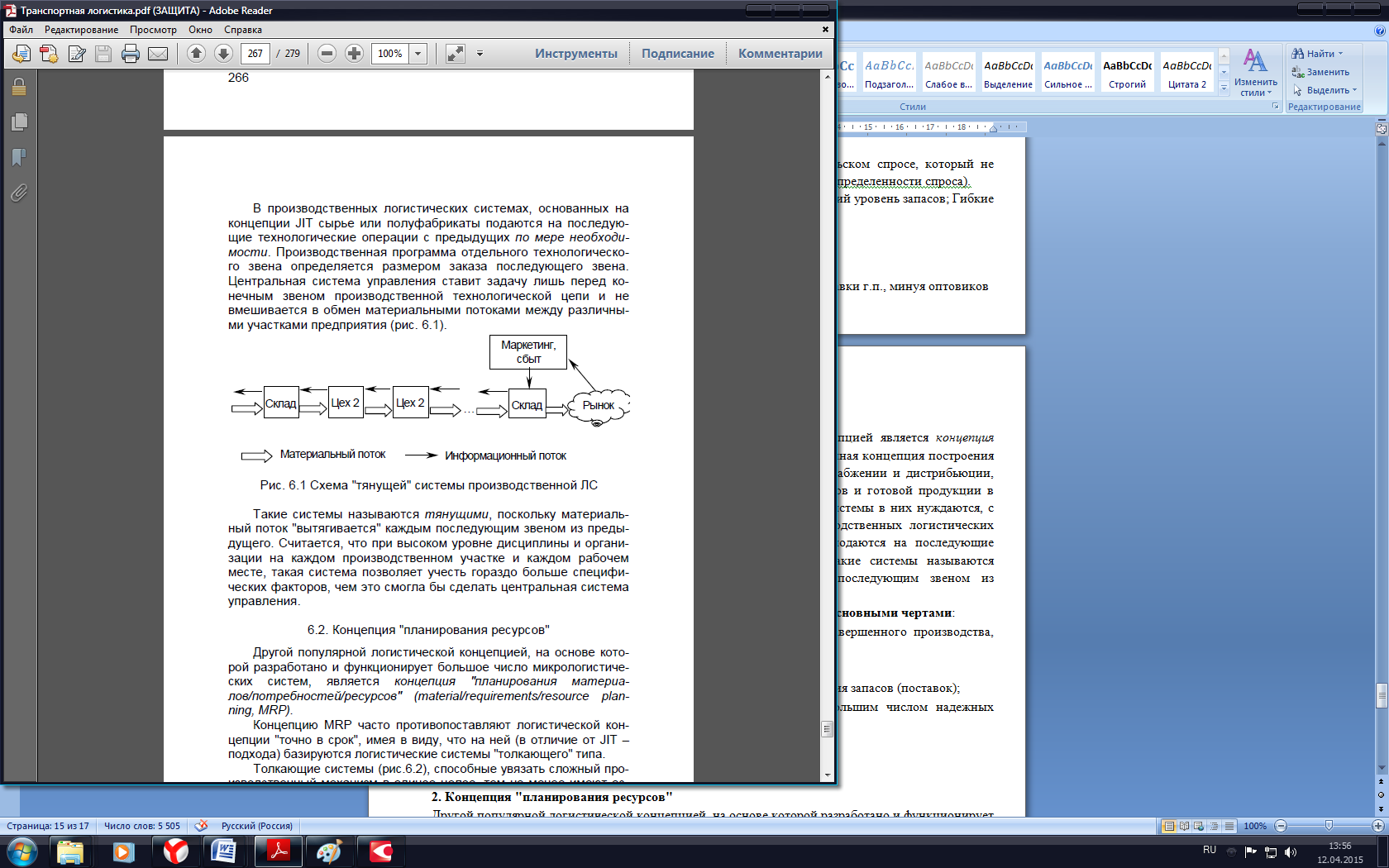The height and width of the screenshot is (868, 1389).
Task: Switch Word to Draft view
Action: click(1229, 826)
